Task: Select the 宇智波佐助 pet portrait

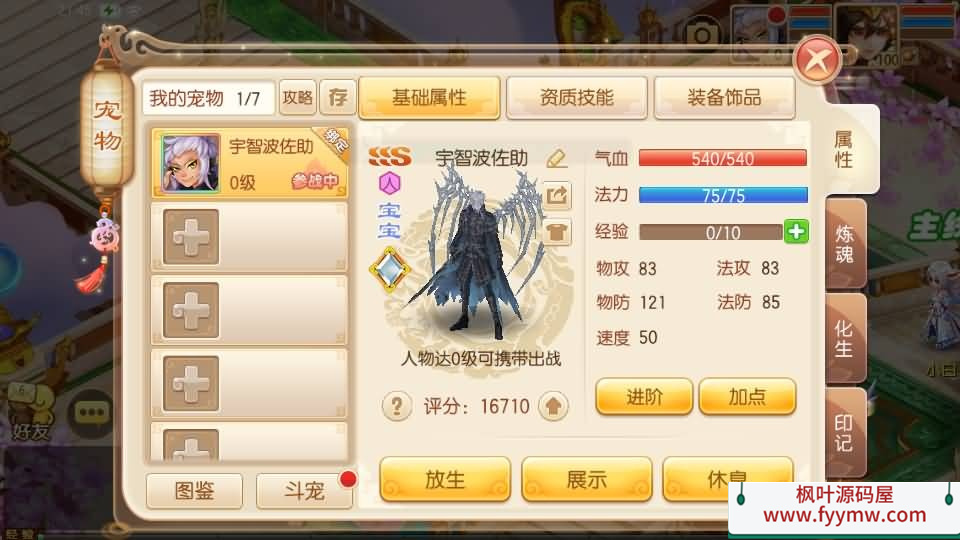Action: tap(190, 163)
